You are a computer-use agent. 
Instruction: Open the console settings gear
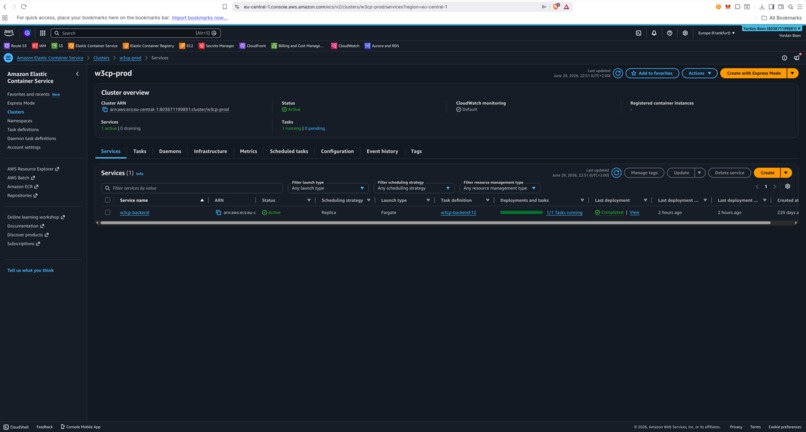685,33
